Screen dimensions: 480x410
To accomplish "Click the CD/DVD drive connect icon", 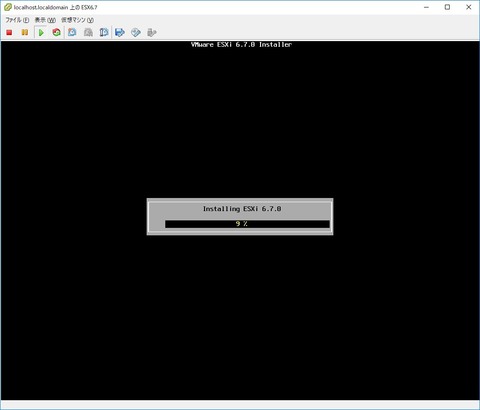I will (136, 32).
